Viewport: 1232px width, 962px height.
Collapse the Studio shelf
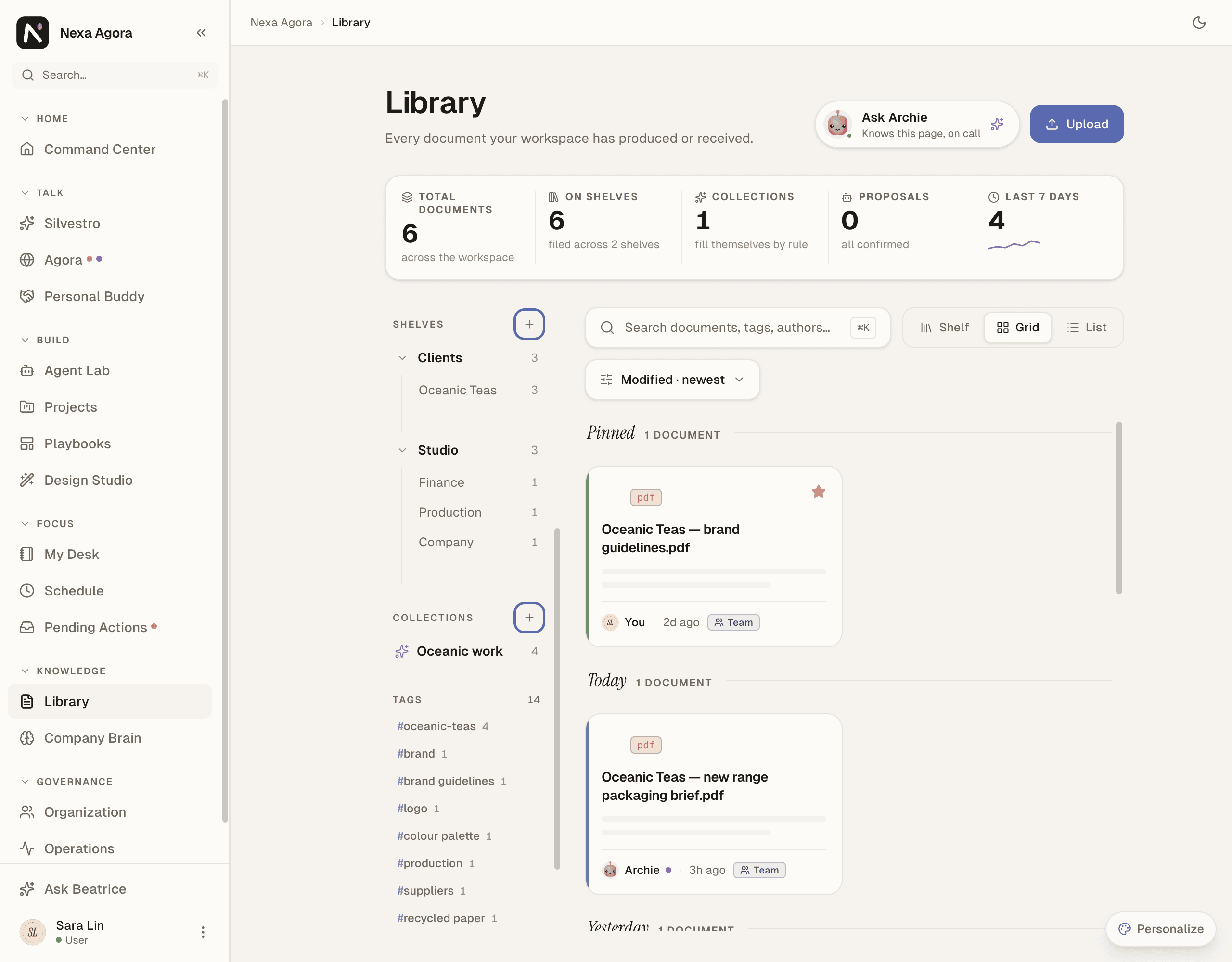coord(402,451)
